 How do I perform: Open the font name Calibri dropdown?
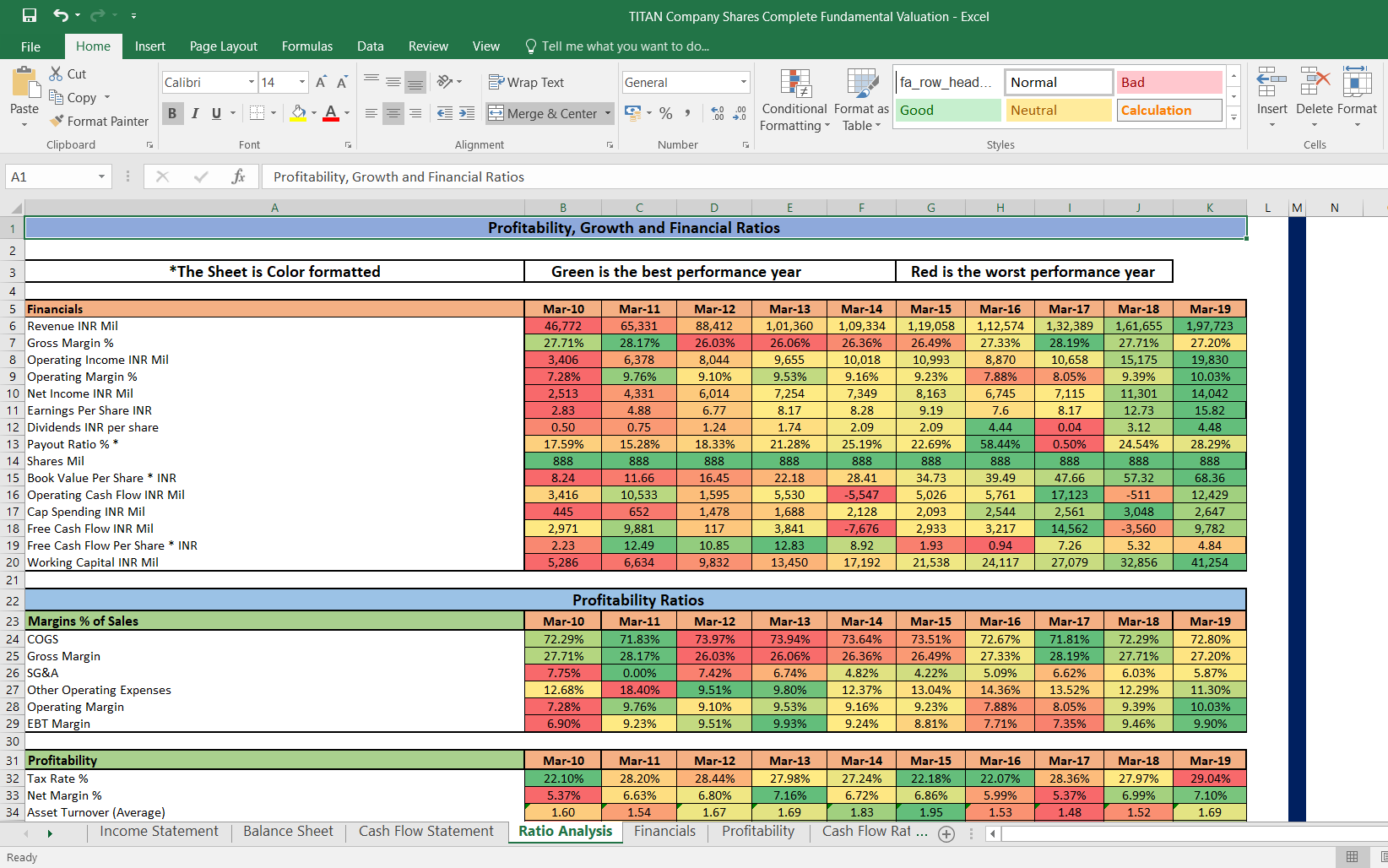pos(251,82)
